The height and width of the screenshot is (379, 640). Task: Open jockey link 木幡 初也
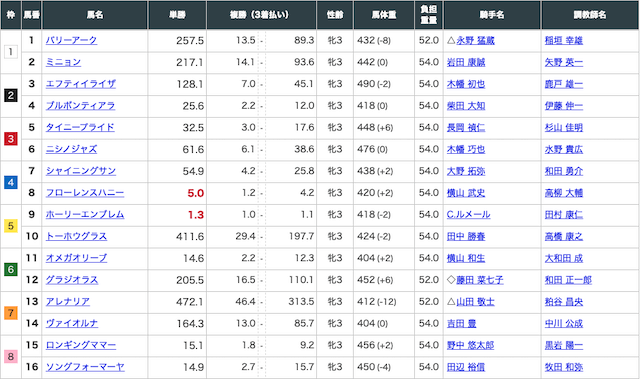(x=466, y=84)
